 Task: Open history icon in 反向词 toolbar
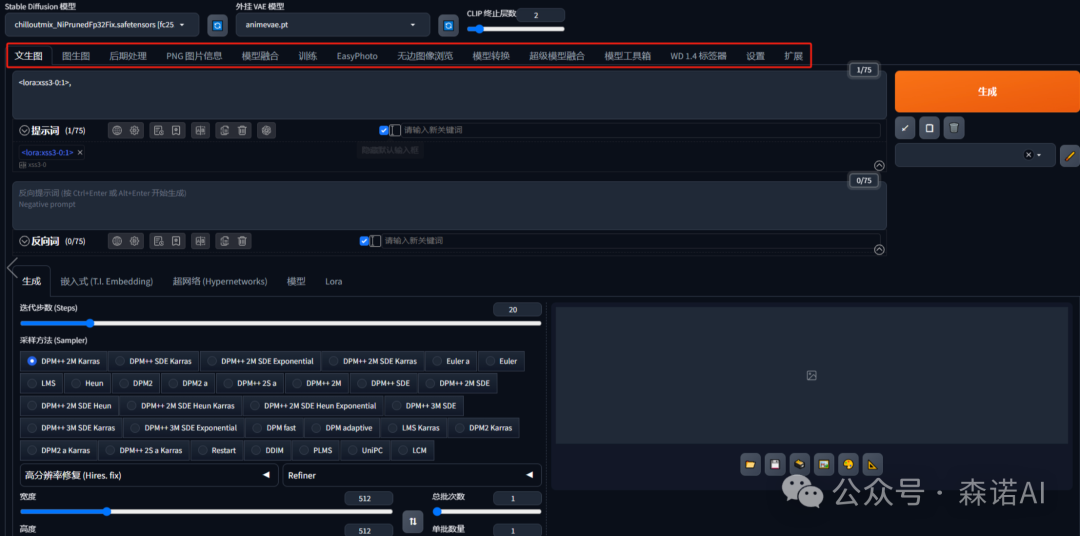tap(158, 241)
